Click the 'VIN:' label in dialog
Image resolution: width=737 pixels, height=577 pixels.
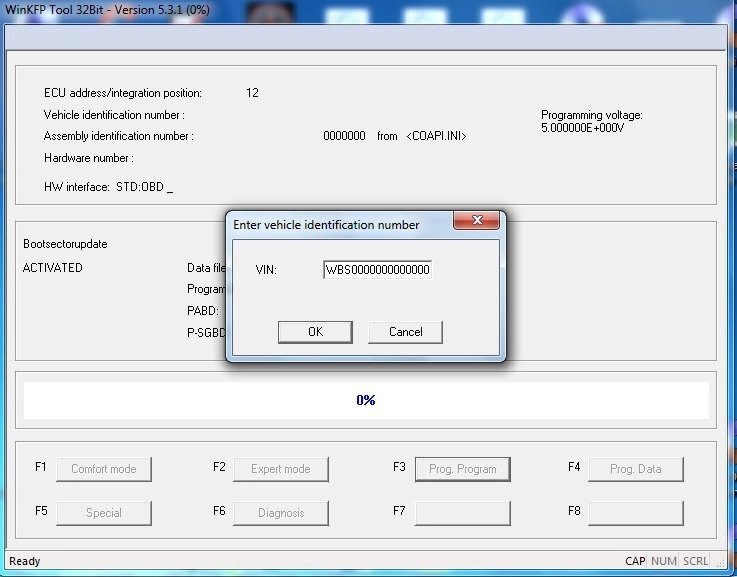coord(266,270)
